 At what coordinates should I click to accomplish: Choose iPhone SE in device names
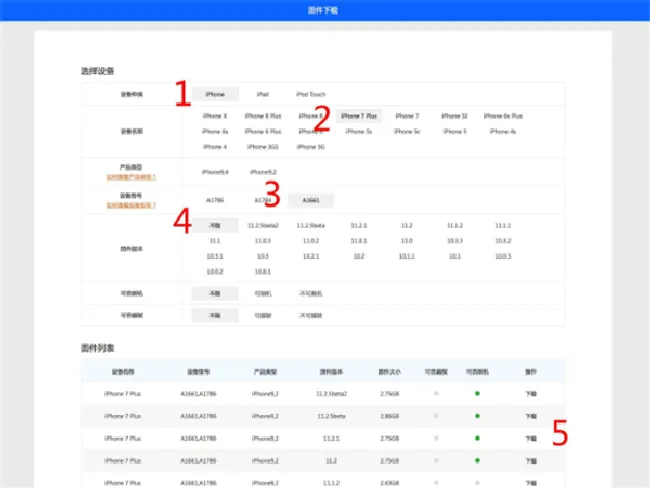click(454, 116)
